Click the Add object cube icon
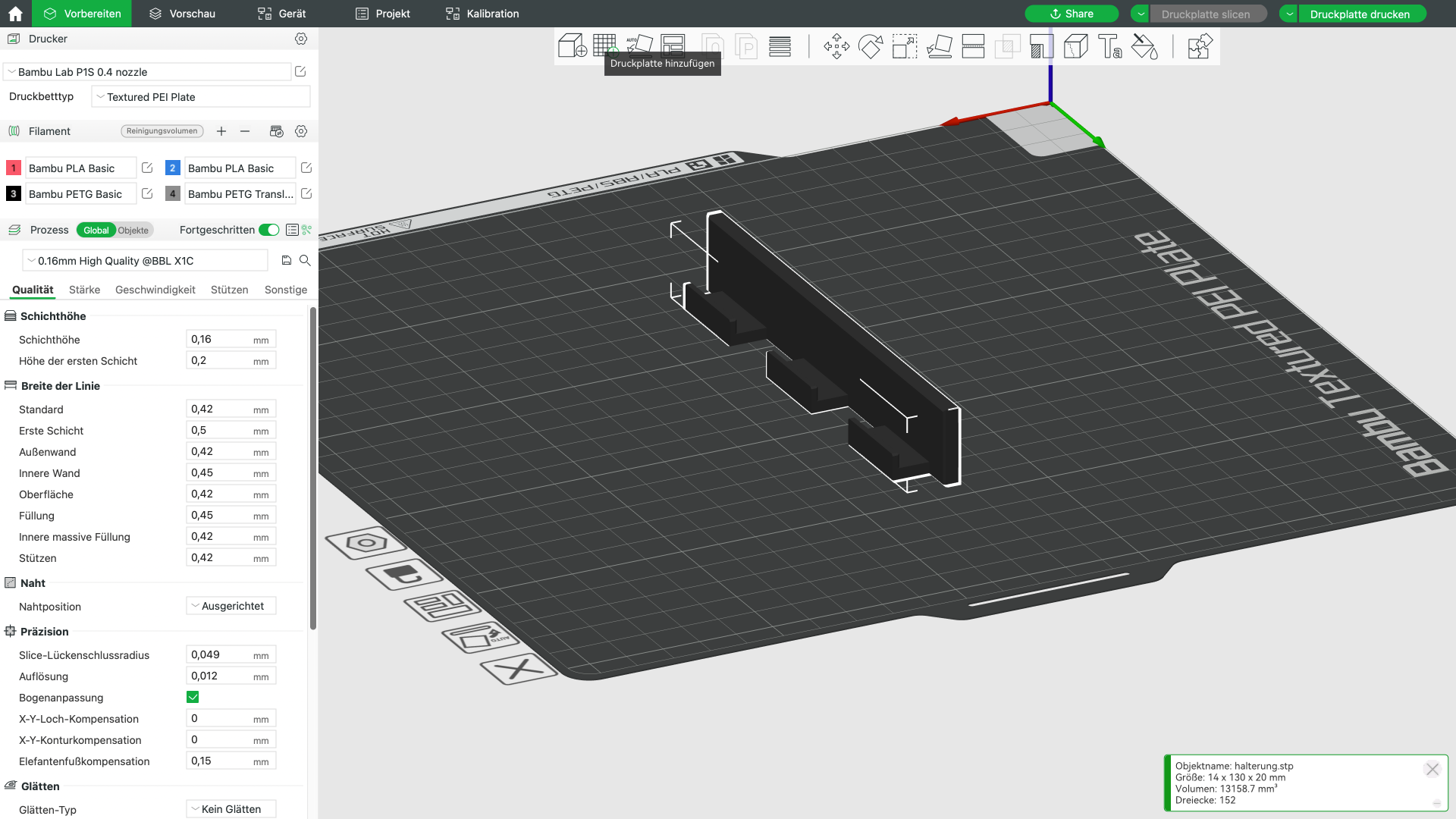Viewport: 1456px width, 819px height. point(573,46)
